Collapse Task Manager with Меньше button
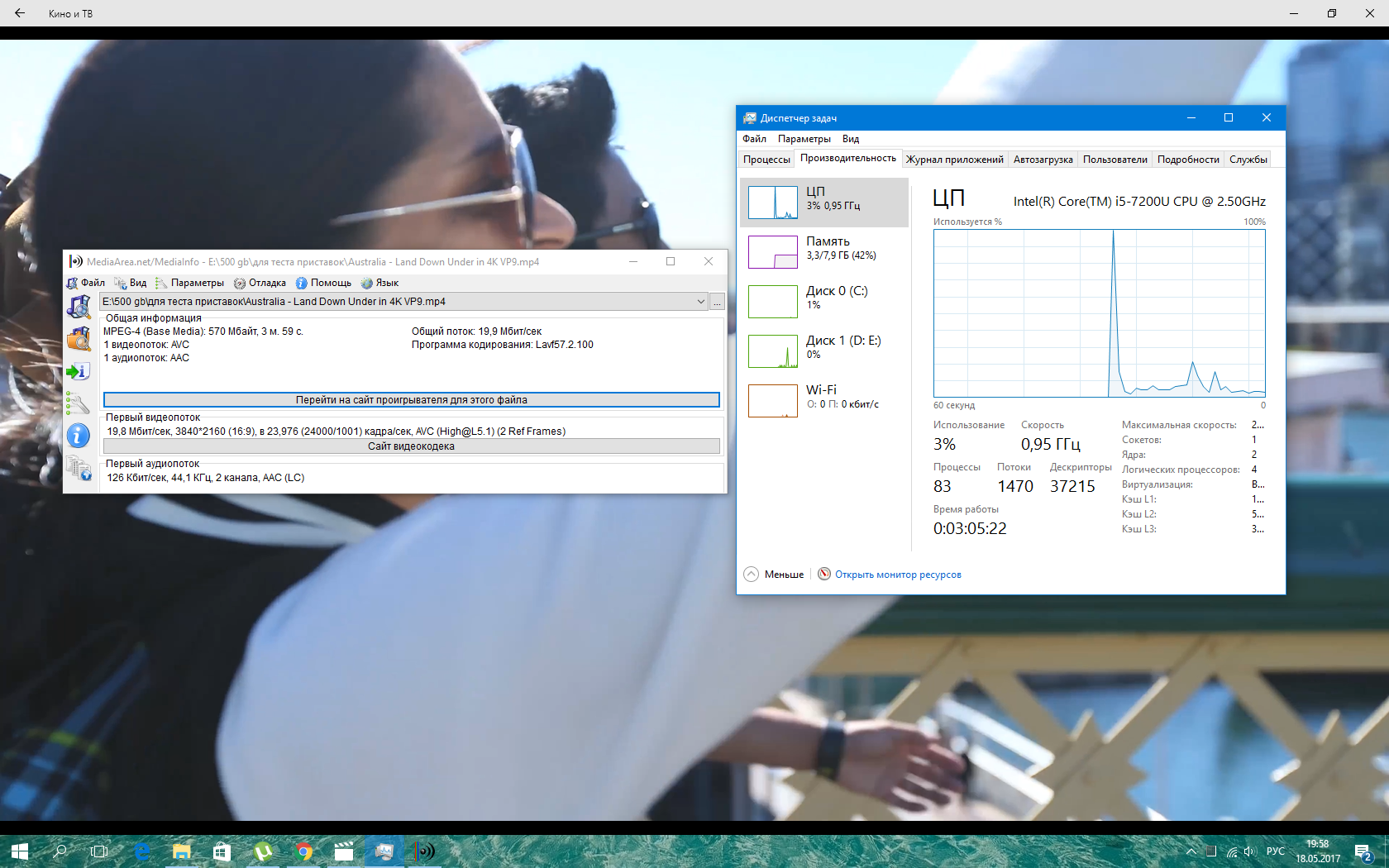This screenshot has width=1389, height=868. coord(774,575)
